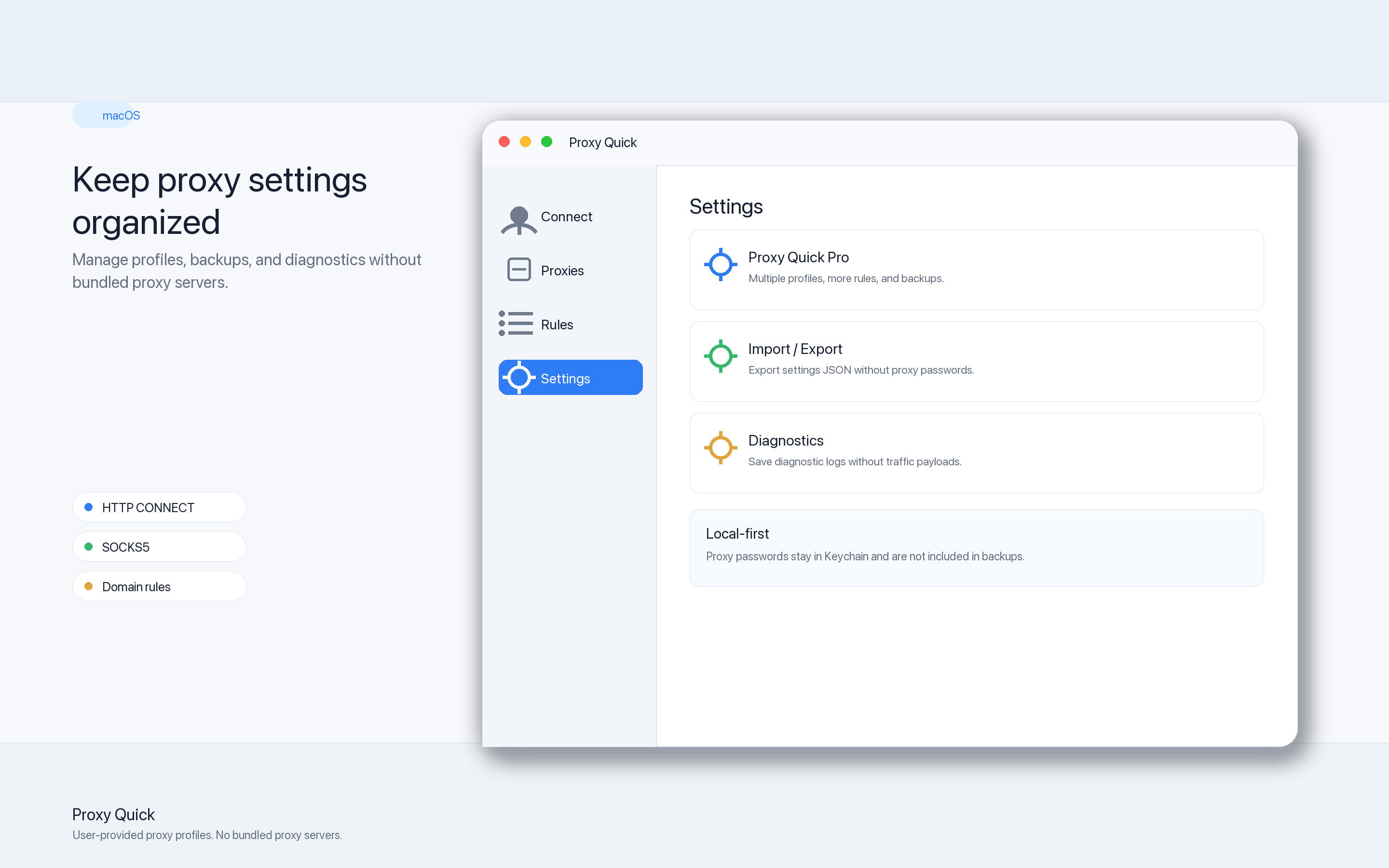1389x868 pixels.
Task: Click 'Proxy passwords stay in Keychain' text
Action: point(787,556)
